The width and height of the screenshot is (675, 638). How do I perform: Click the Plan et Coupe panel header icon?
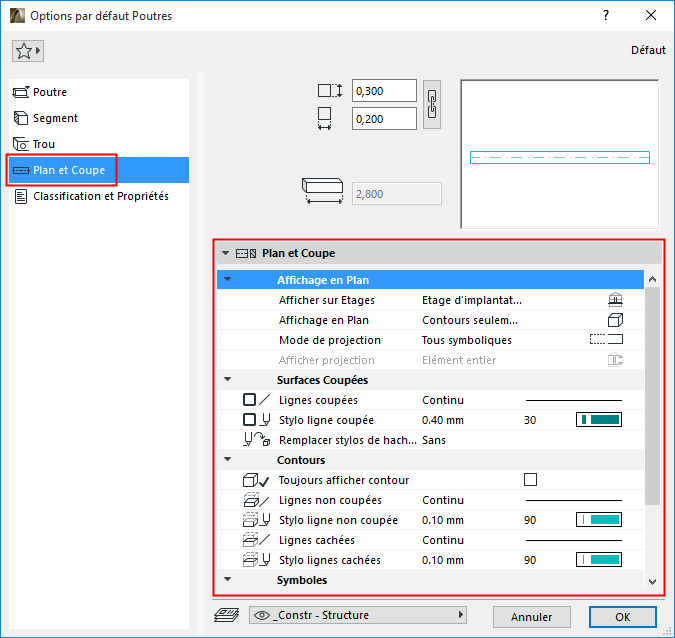pos(246,254)
